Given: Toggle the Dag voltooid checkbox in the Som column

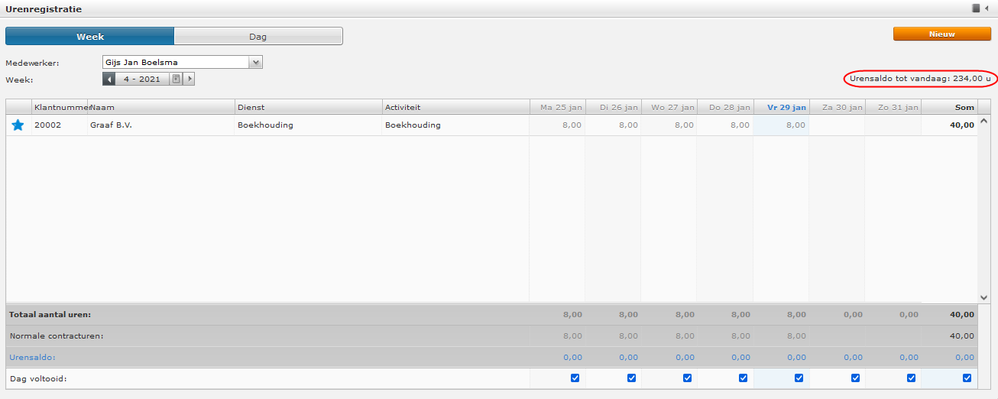Looking at the screenshot, I should [967, 378].
